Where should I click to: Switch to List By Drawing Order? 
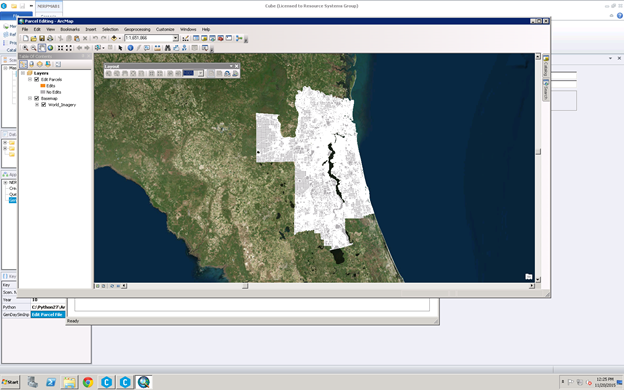[x=23, y=64]
